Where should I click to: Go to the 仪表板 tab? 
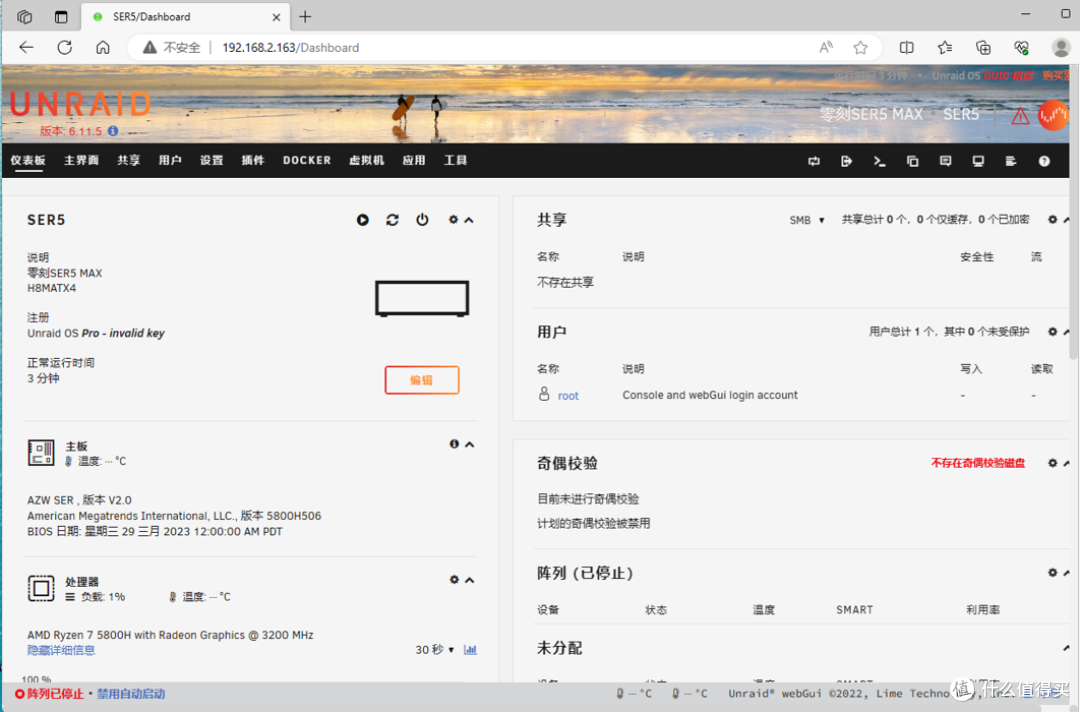coord(28,160)
